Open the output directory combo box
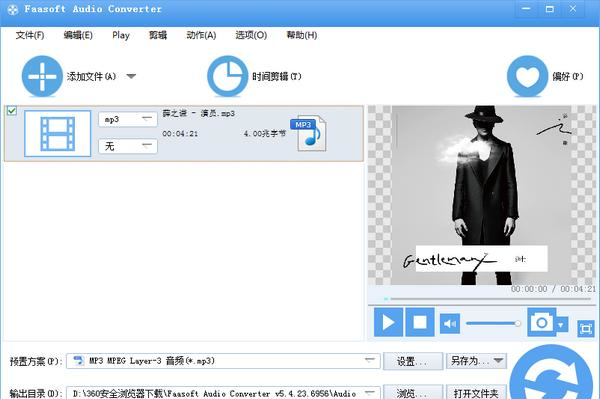The height and width of the screenshot is (399, 600). 223,393
